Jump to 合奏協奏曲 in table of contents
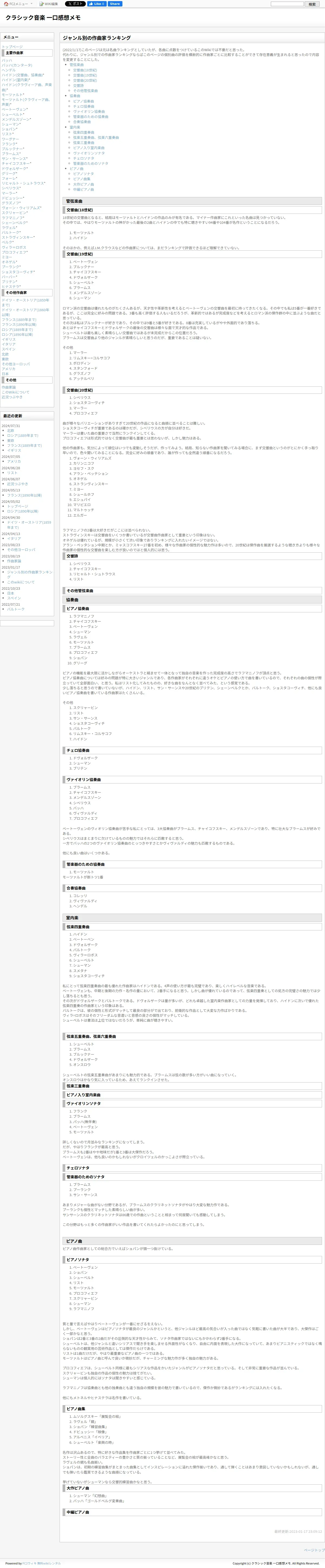 (x=82, y=122)
